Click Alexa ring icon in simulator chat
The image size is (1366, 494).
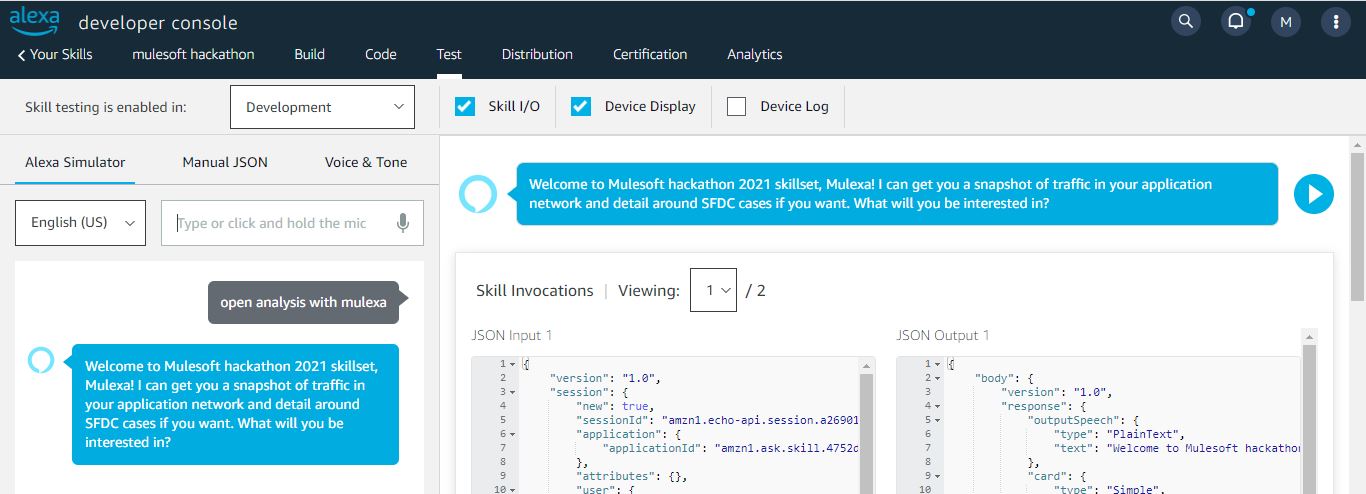(x=41, y=360)
